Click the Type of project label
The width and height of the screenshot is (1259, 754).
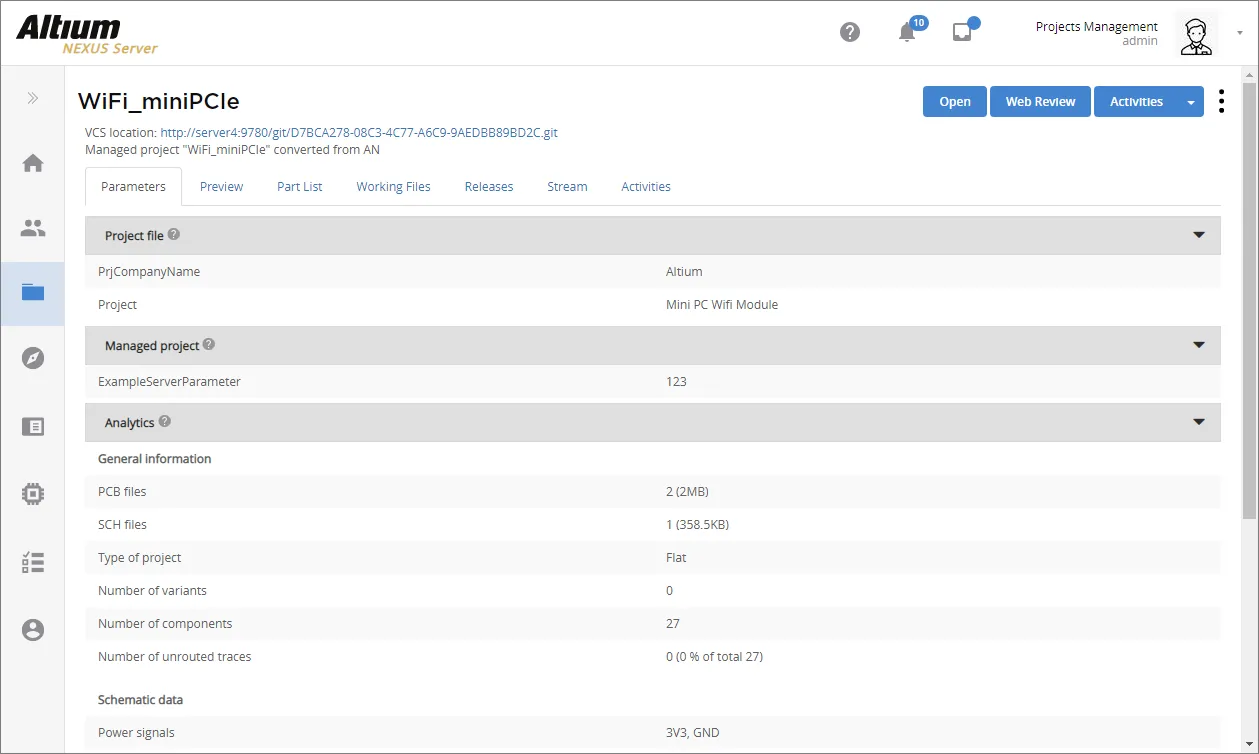tap(140, 558)
